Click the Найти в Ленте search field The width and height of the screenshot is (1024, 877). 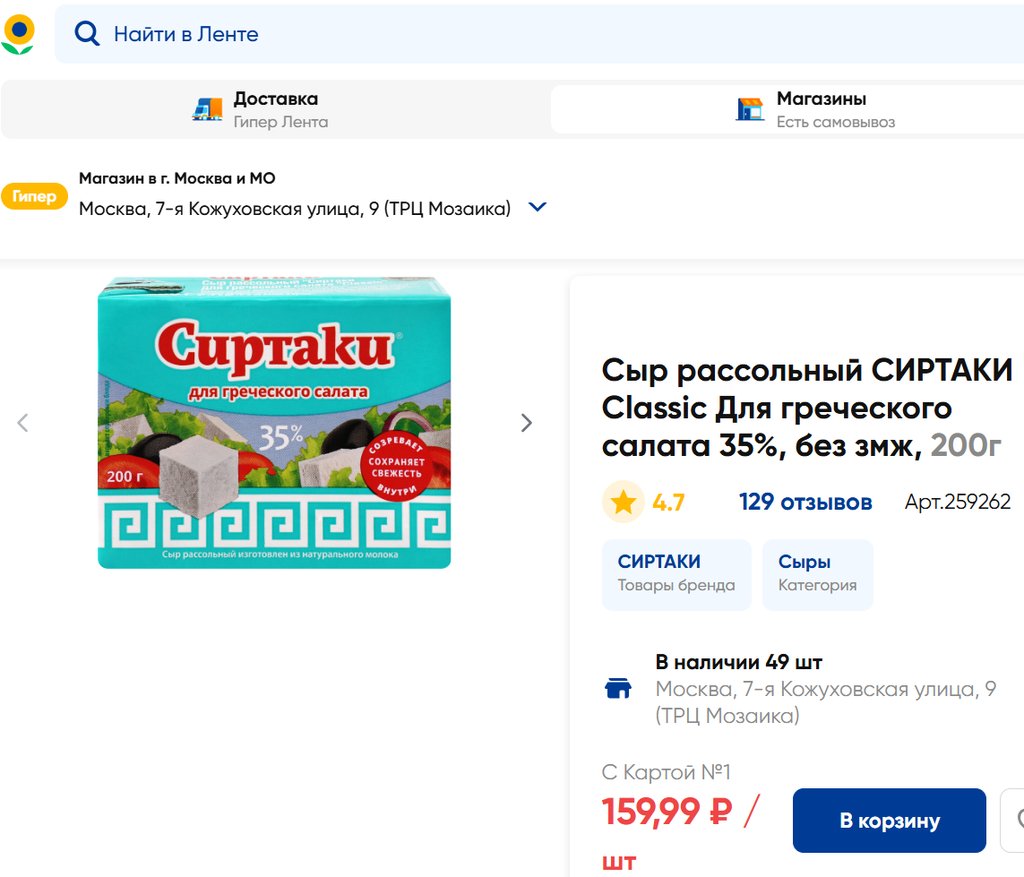(x=500, y=34)
